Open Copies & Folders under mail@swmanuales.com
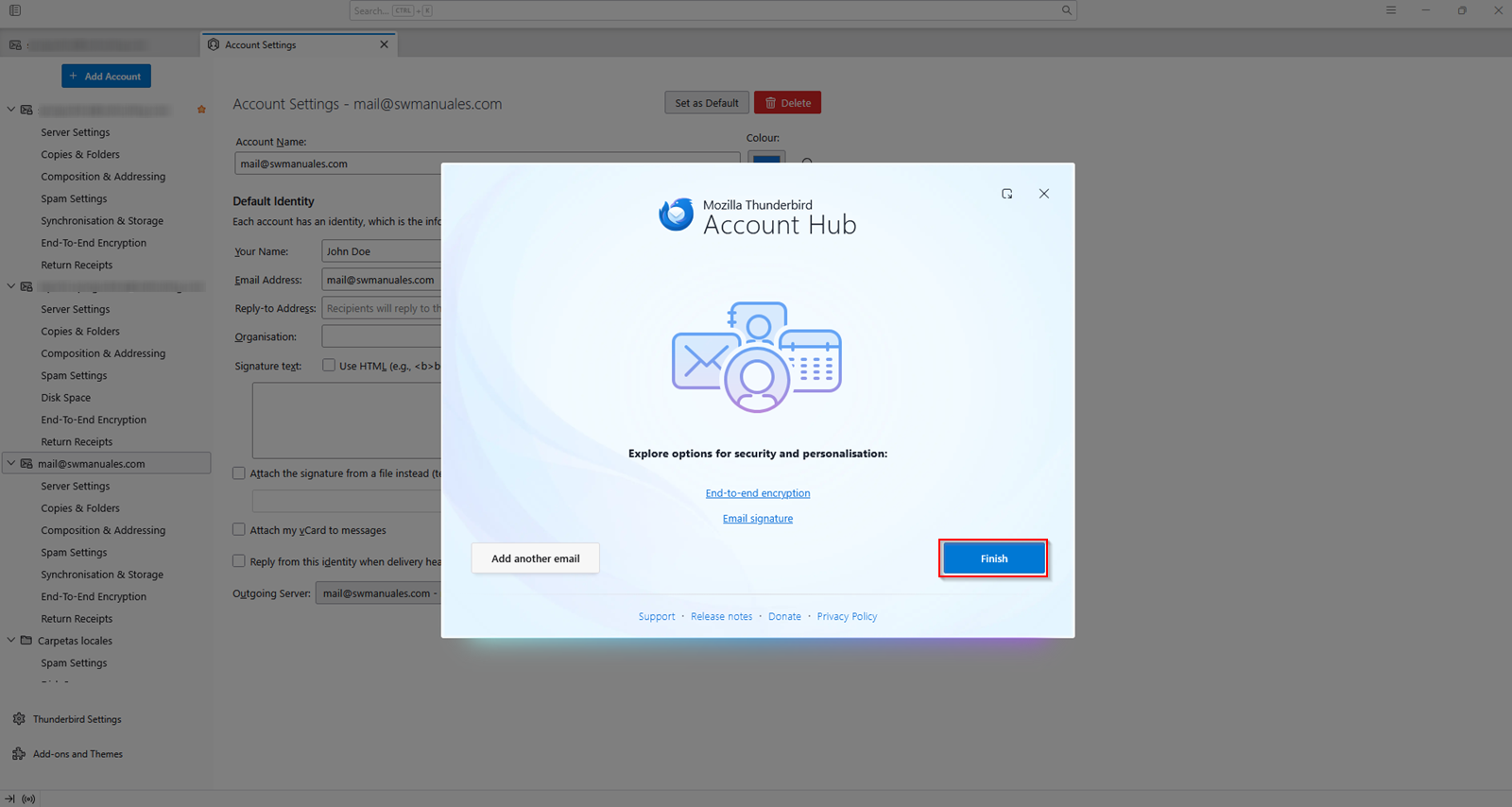This screenshot has width=1512, height=807. [80, 508]
